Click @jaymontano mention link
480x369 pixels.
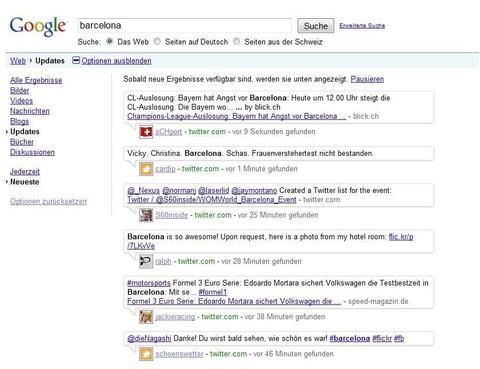point(254,191)
